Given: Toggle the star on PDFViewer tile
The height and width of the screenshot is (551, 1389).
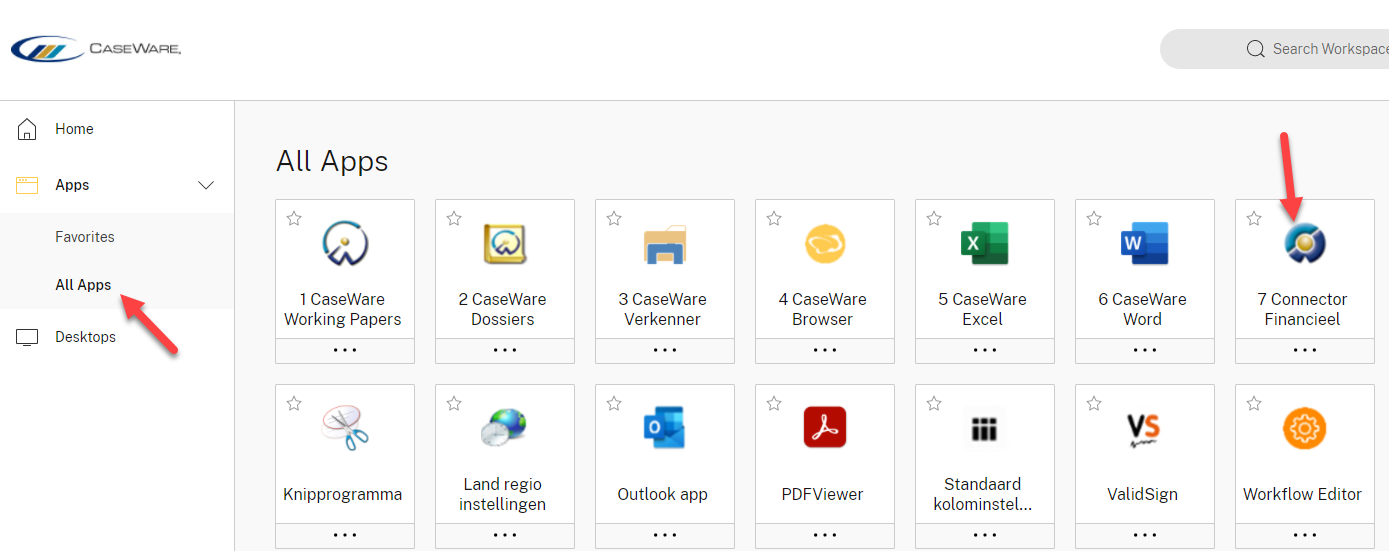Looking at the screenshot, I should pyautogui.click(x=774, y=403).
